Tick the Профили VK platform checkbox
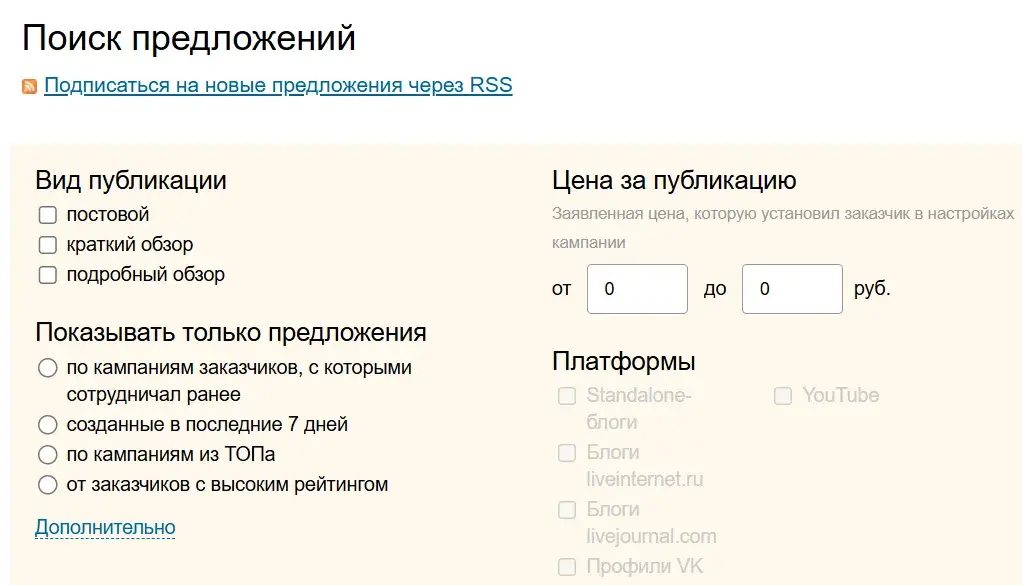1022x585 pixels. point(567,567)
